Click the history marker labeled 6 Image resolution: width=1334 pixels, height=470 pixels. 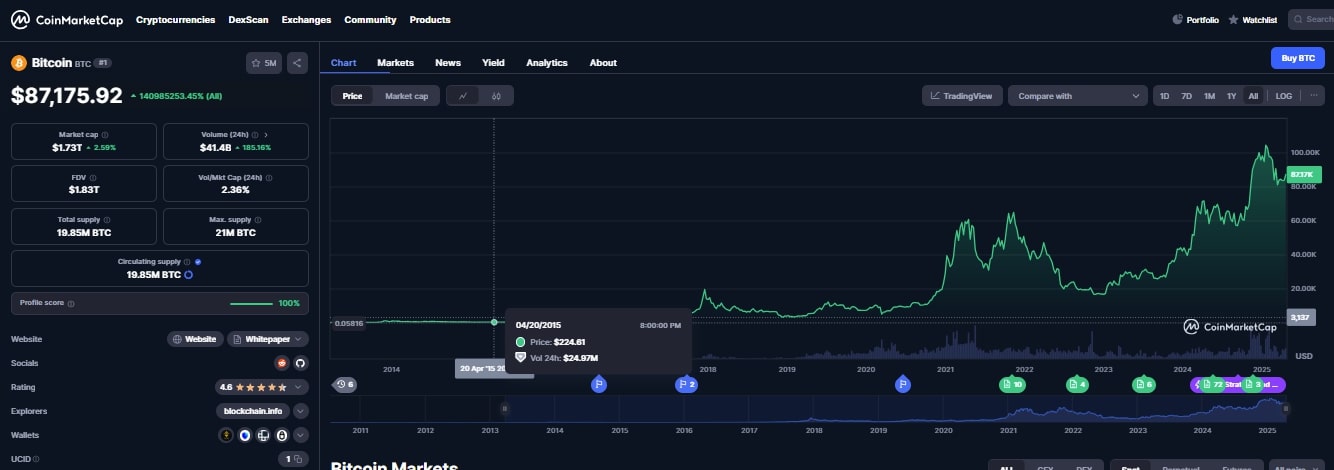point(345,384)
